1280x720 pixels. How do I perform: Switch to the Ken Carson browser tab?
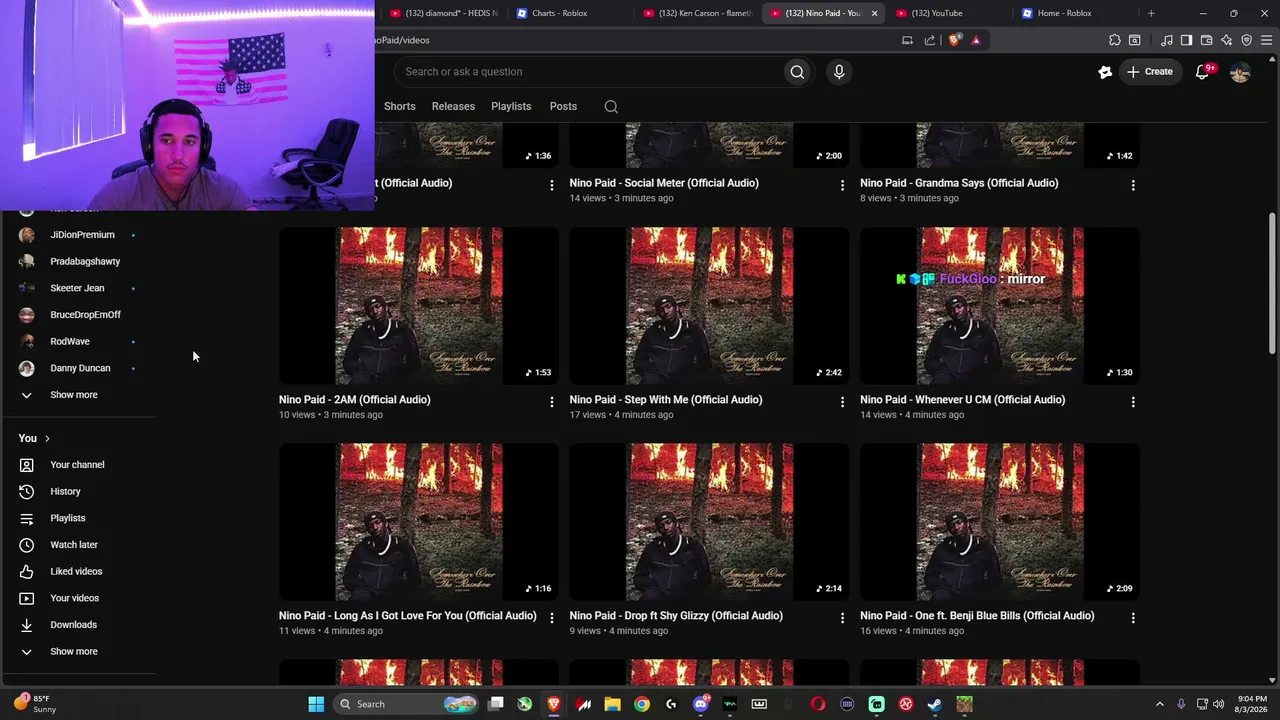tap(696, 13)
